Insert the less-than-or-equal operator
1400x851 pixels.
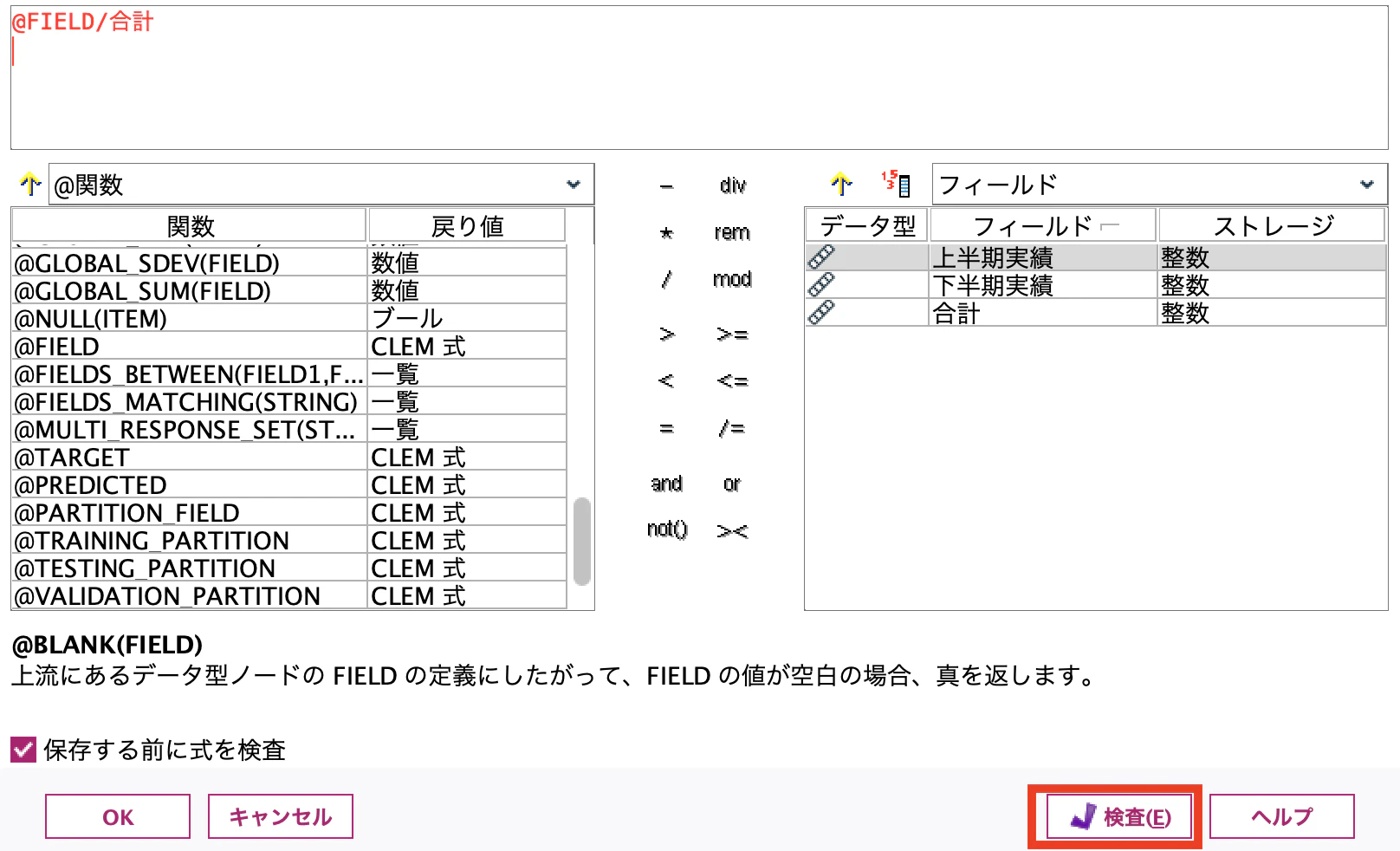[732, 380]
